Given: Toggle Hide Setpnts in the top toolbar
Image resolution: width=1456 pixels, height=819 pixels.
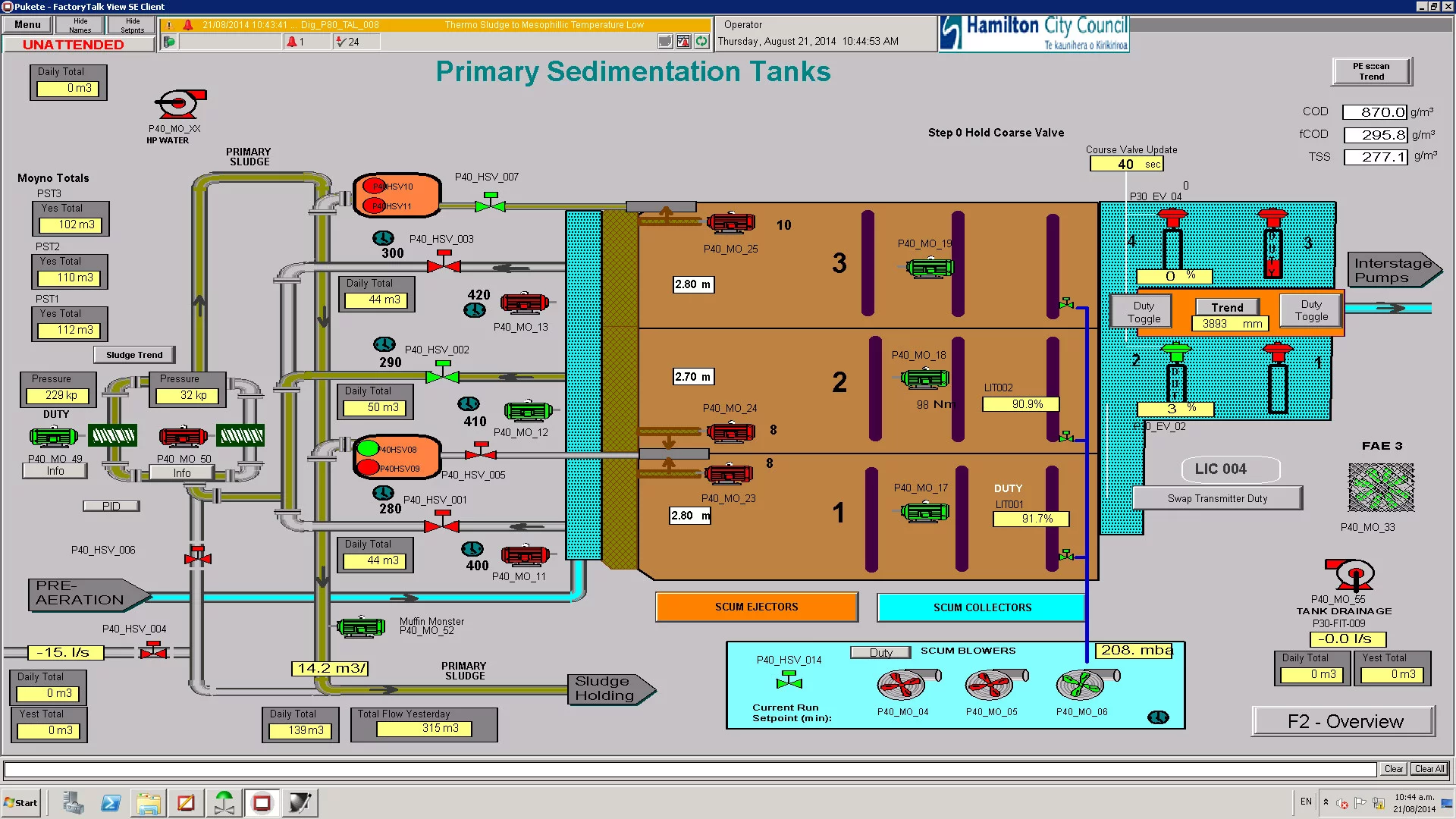Looking at the screenshot, I should [130, 24].
